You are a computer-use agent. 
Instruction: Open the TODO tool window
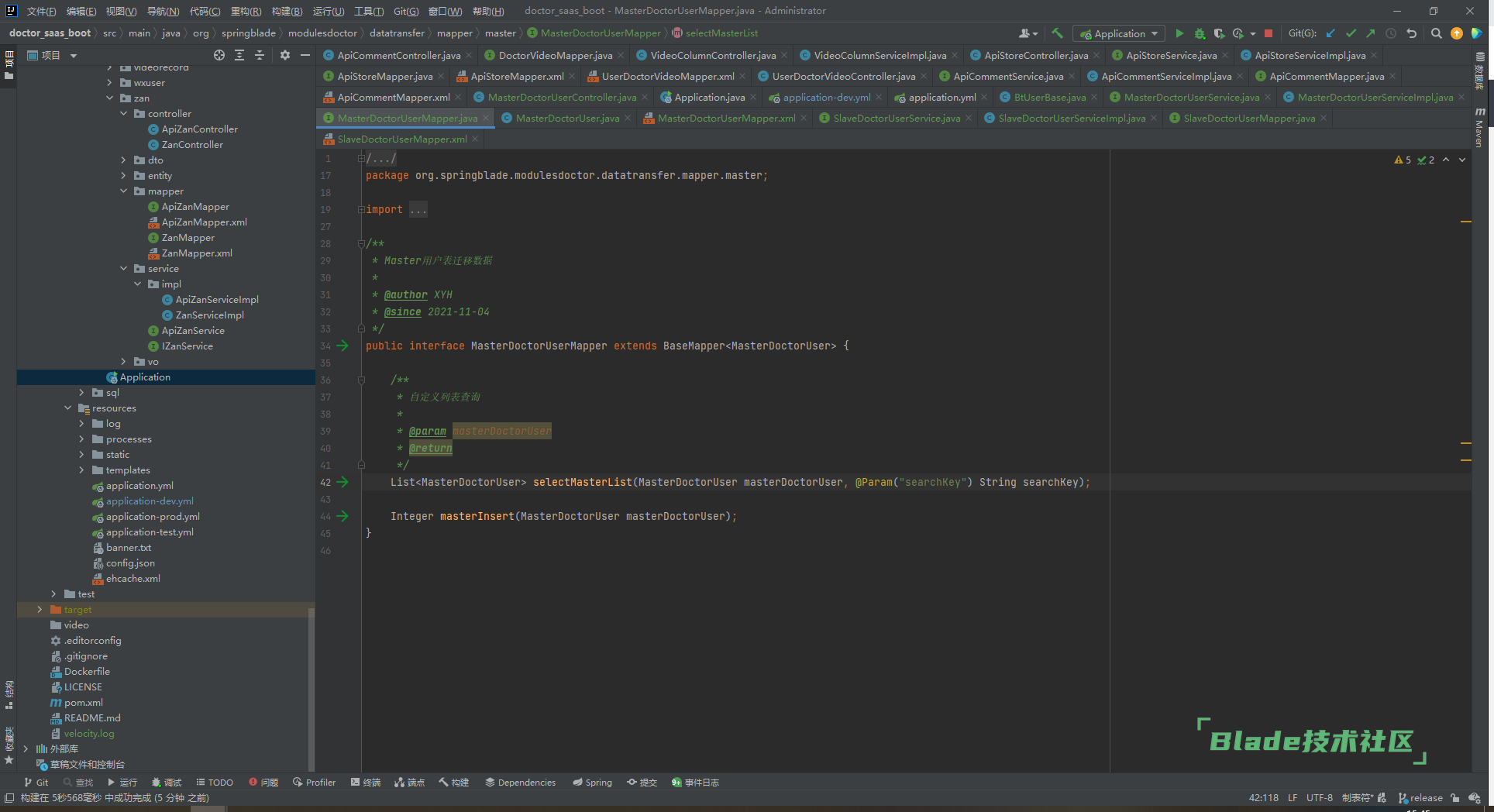(215, 782)
